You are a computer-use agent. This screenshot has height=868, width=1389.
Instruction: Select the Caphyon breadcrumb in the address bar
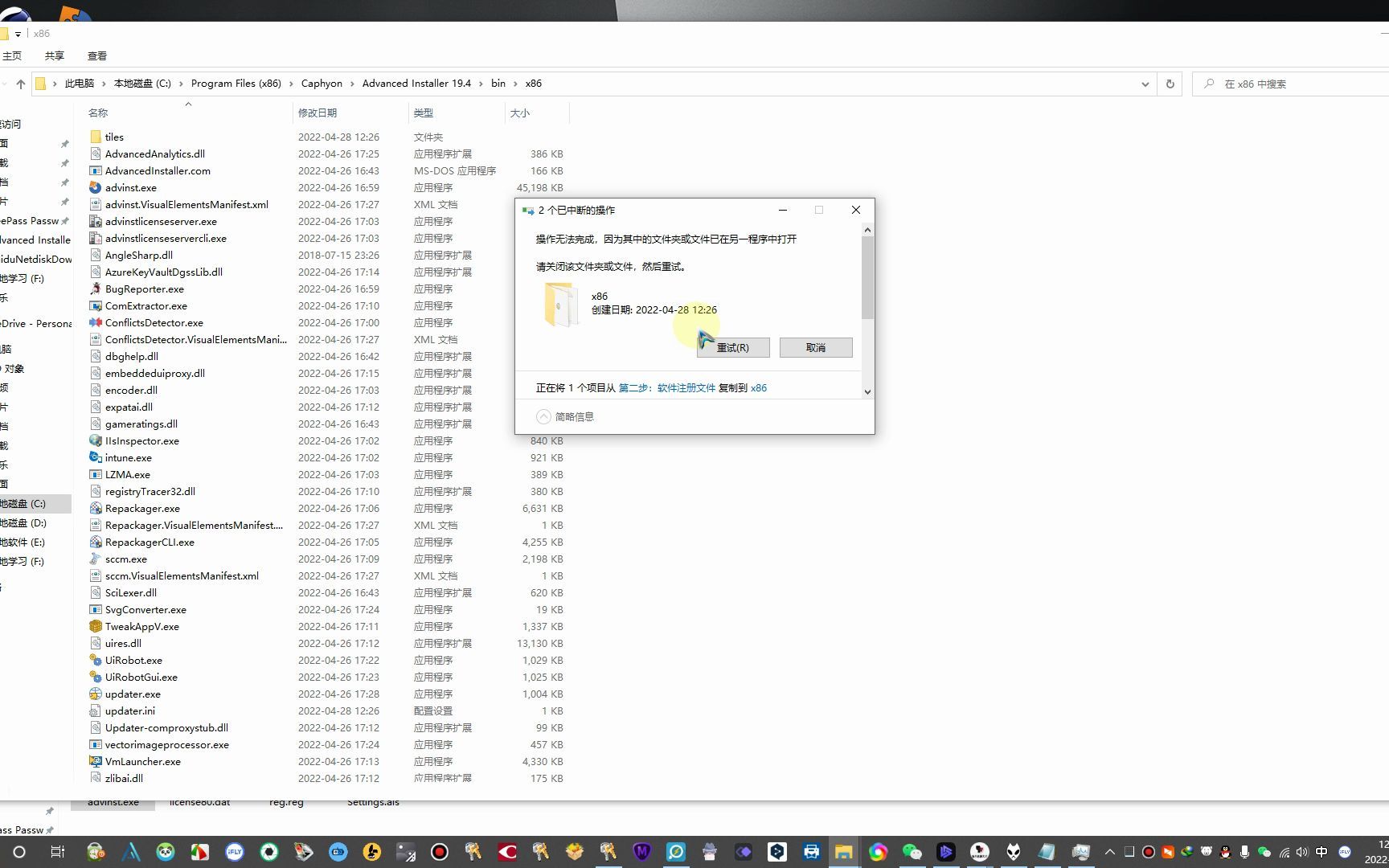point(322,84)
